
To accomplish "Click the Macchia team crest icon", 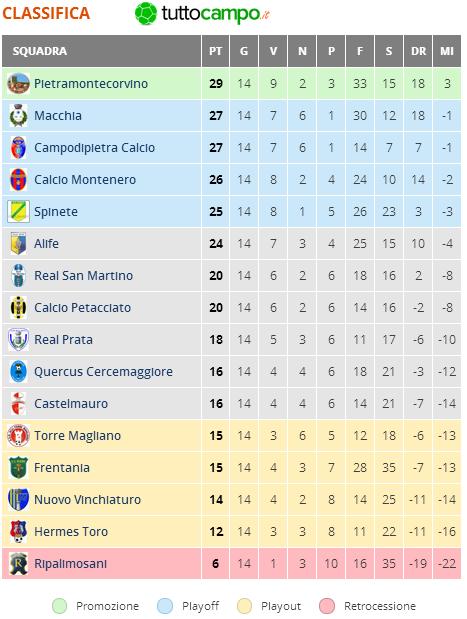I will pyautogui.click(x=18, y=115).
